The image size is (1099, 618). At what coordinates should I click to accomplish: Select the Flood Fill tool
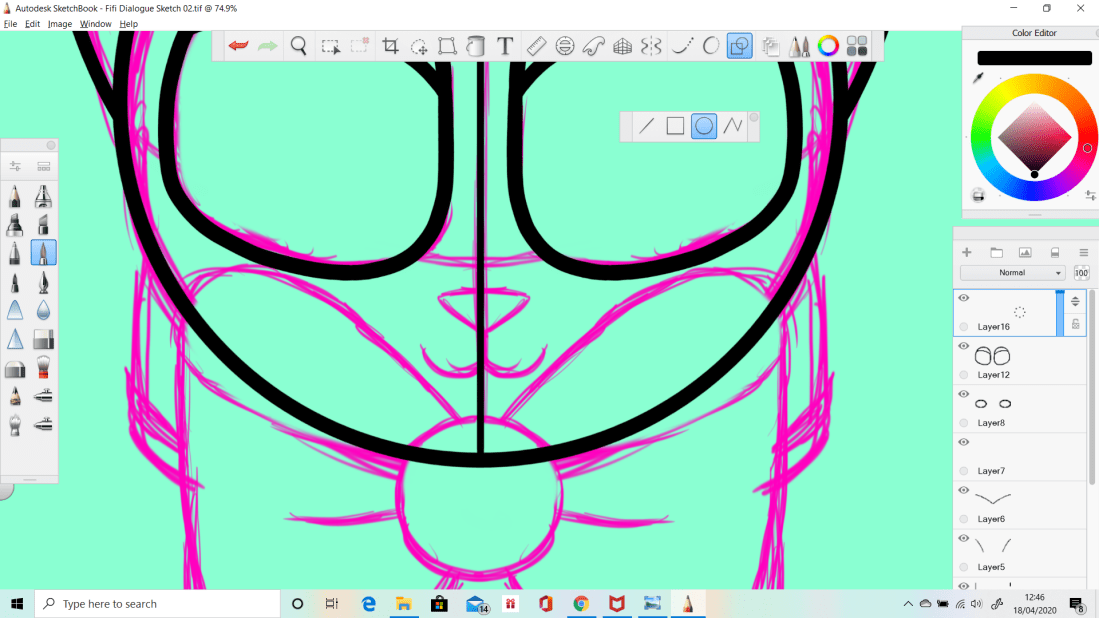click(476, 46)
